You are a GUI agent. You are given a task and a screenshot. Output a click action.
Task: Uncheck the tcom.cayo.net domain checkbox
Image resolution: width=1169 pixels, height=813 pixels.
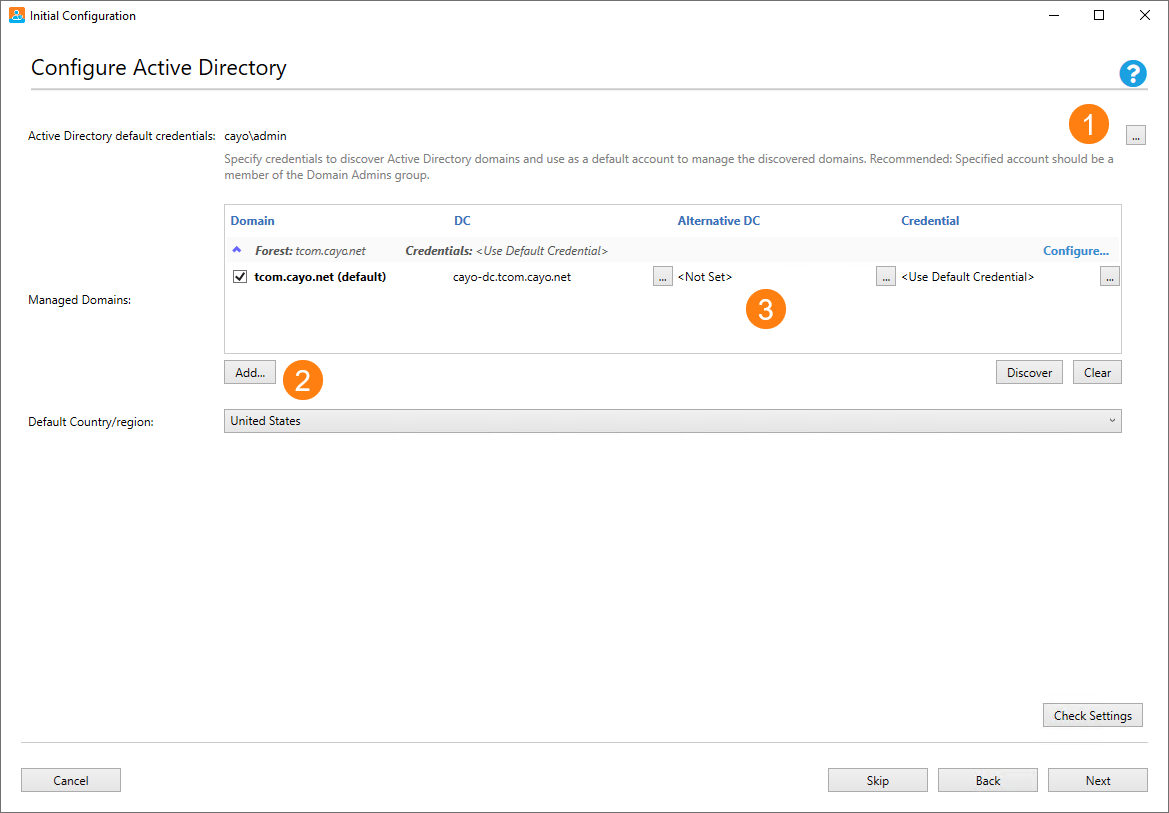pos(240,277)
